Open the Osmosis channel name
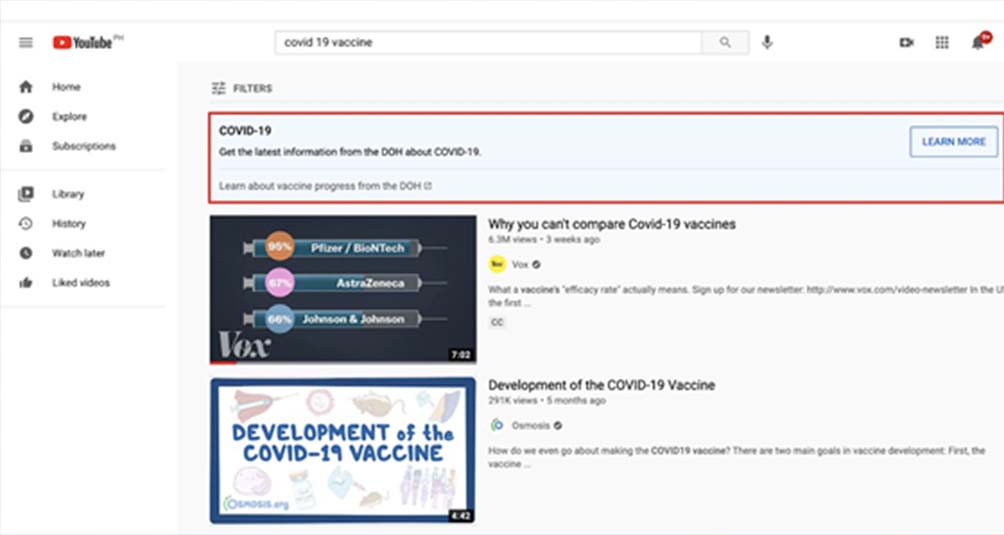1004x535 pixels. coord(531,425)
